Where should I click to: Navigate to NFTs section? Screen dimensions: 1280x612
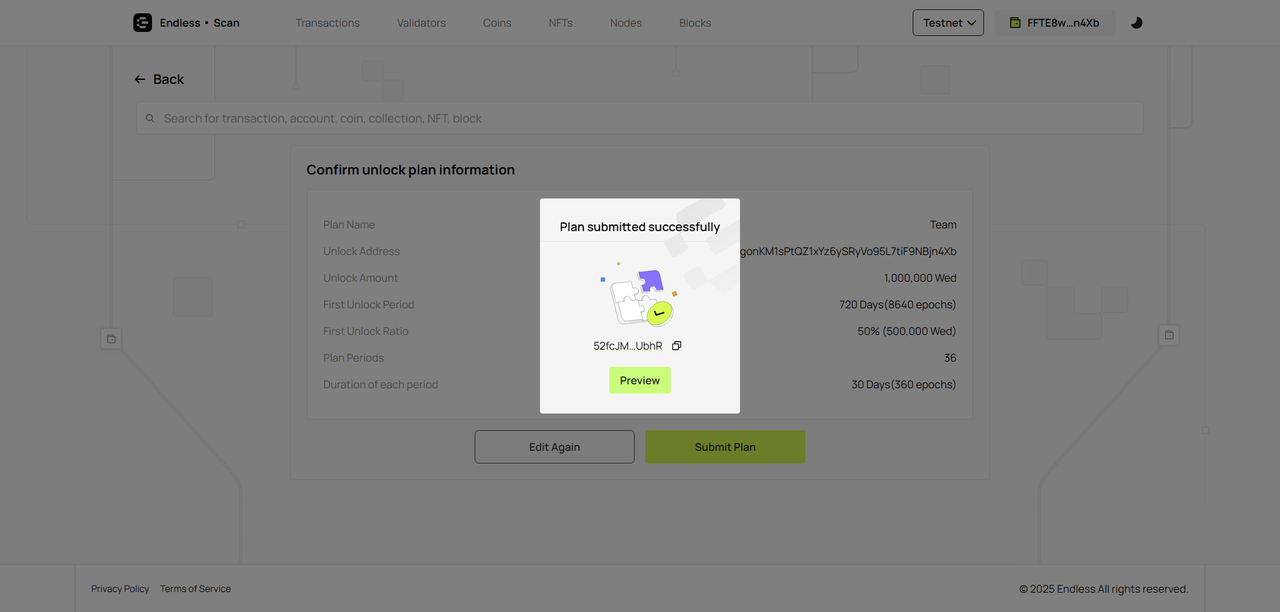tap(561, 22)
